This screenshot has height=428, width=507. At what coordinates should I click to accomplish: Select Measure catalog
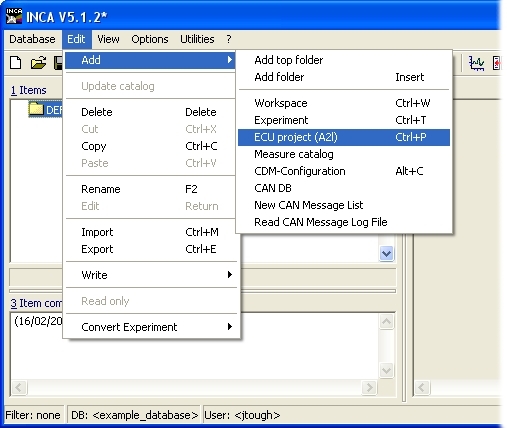344,154
